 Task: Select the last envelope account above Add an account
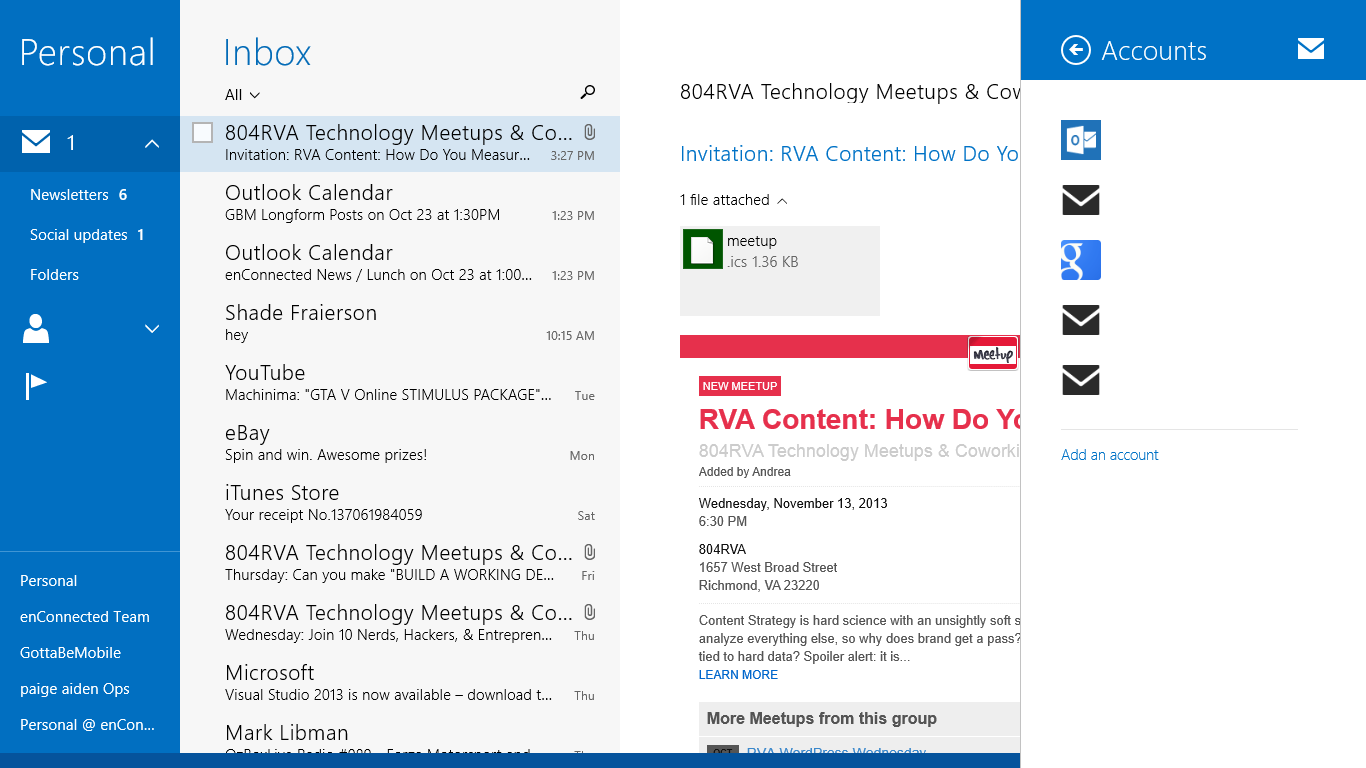pyautogui.click(x=1081, y=380)
